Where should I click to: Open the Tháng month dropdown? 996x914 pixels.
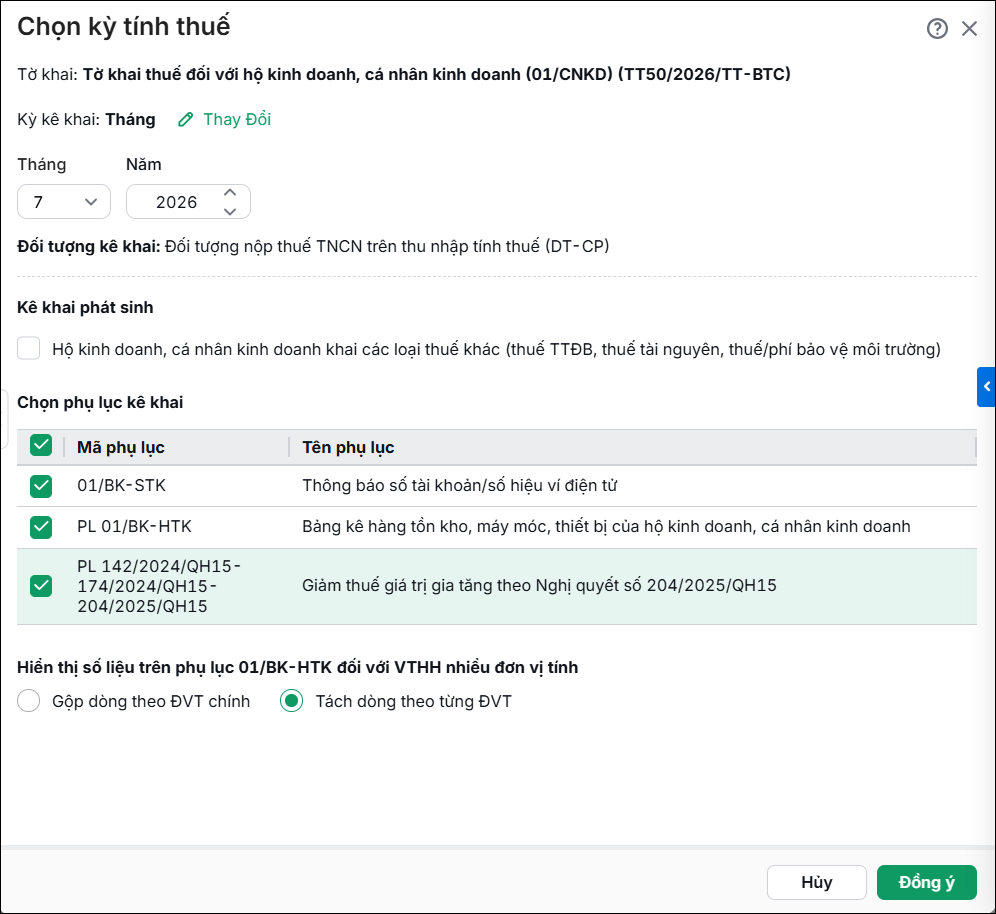(x=64, y=202)
